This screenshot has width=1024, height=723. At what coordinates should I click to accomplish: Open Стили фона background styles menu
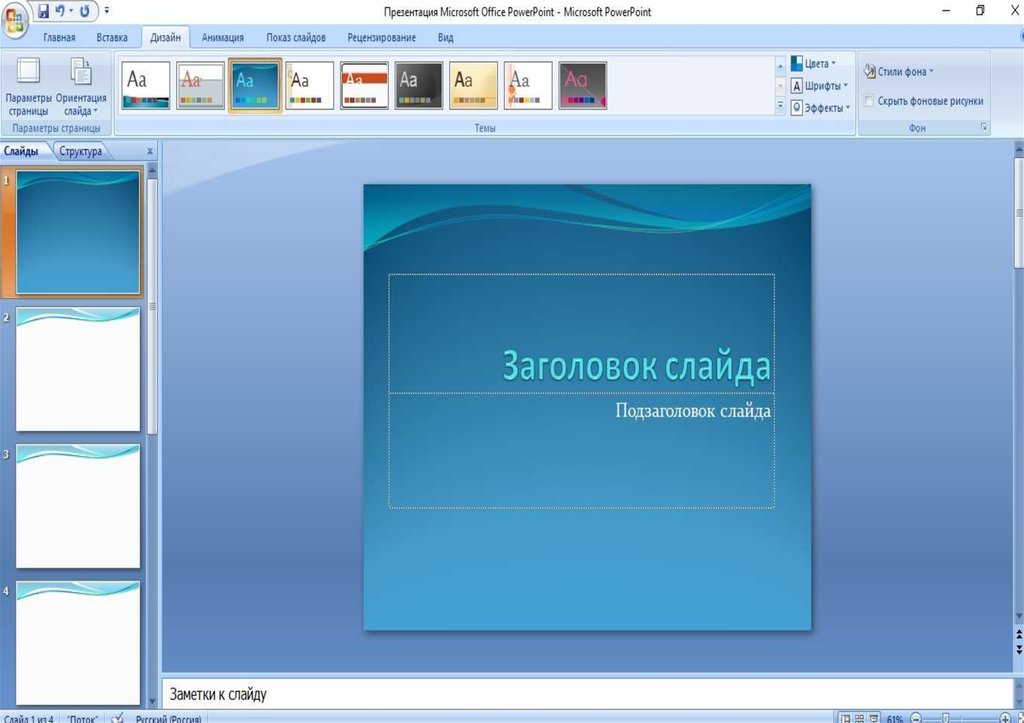899,71
